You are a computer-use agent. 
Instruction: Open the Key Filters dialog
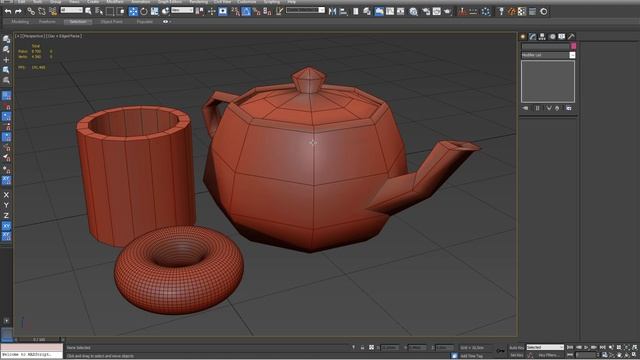pyautogui.click(x=549, y=356)
